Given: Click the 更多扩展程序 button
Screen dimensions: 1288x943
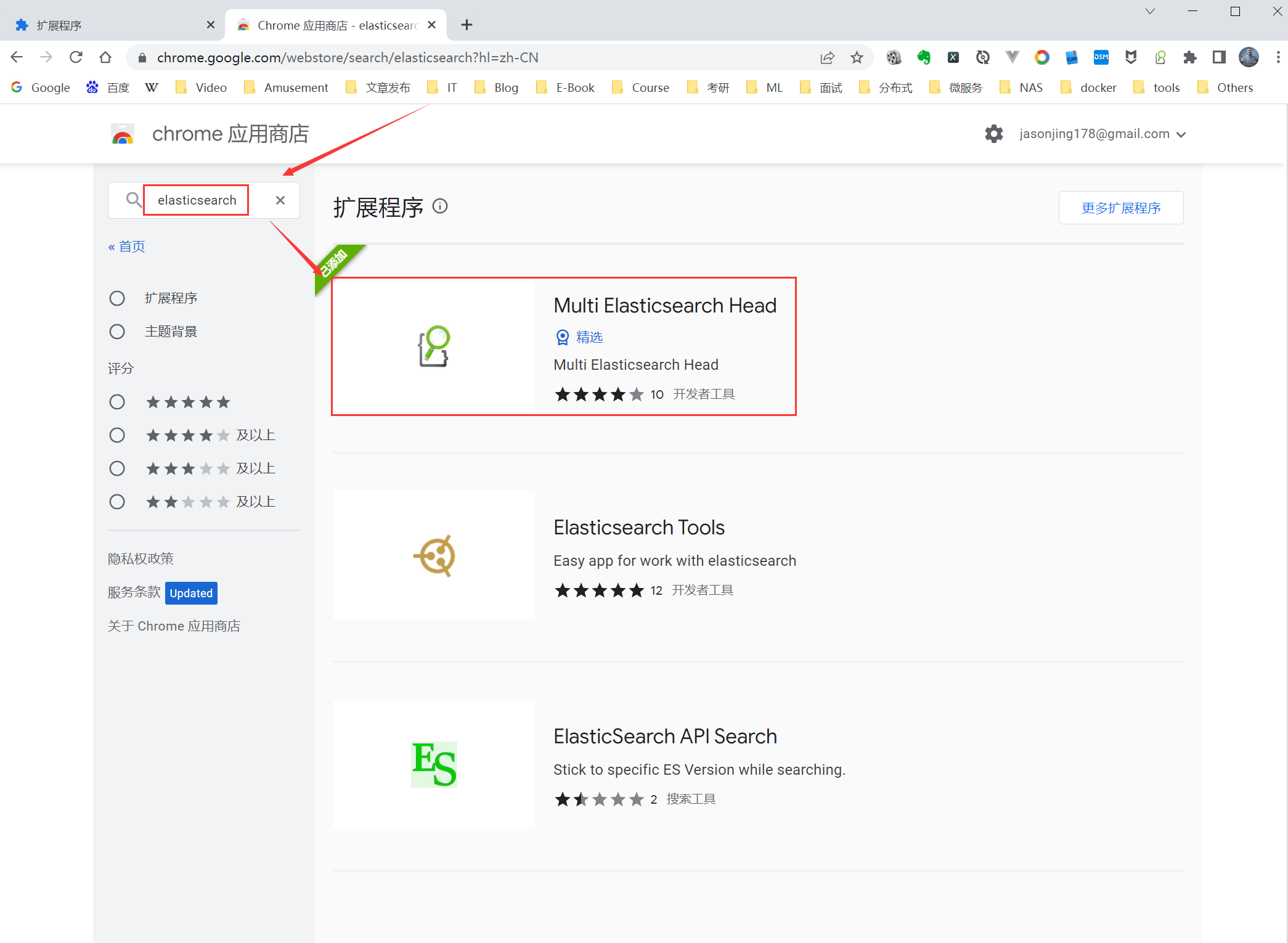Looking at the screenshot, I should click(x=1120, y=208).
